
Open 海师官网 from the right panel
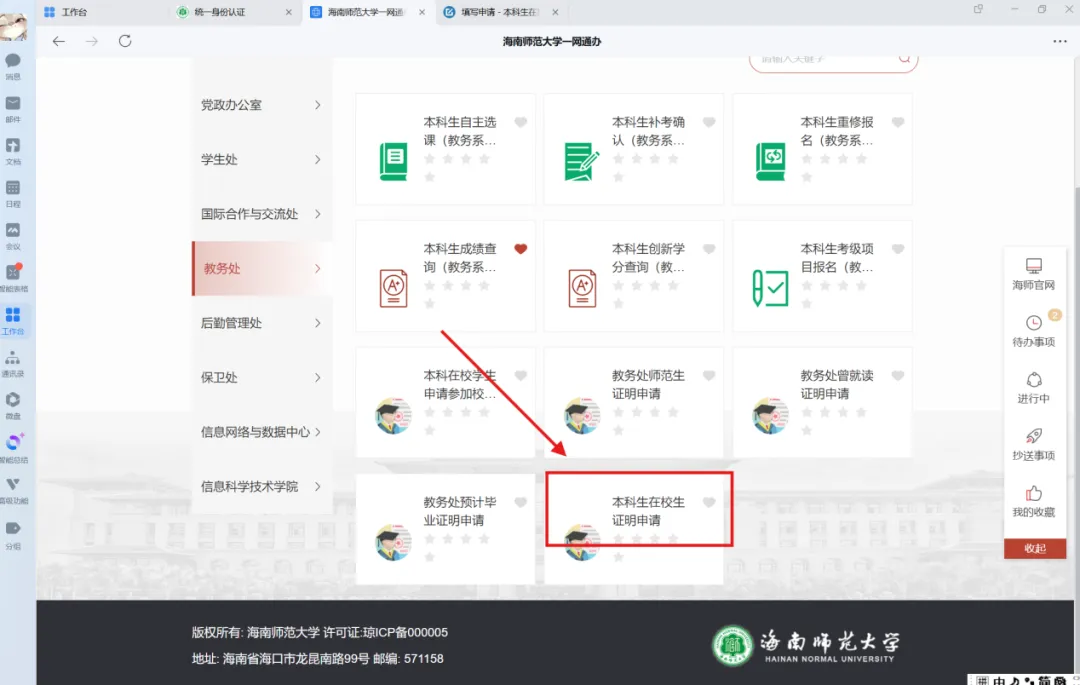1034,274
